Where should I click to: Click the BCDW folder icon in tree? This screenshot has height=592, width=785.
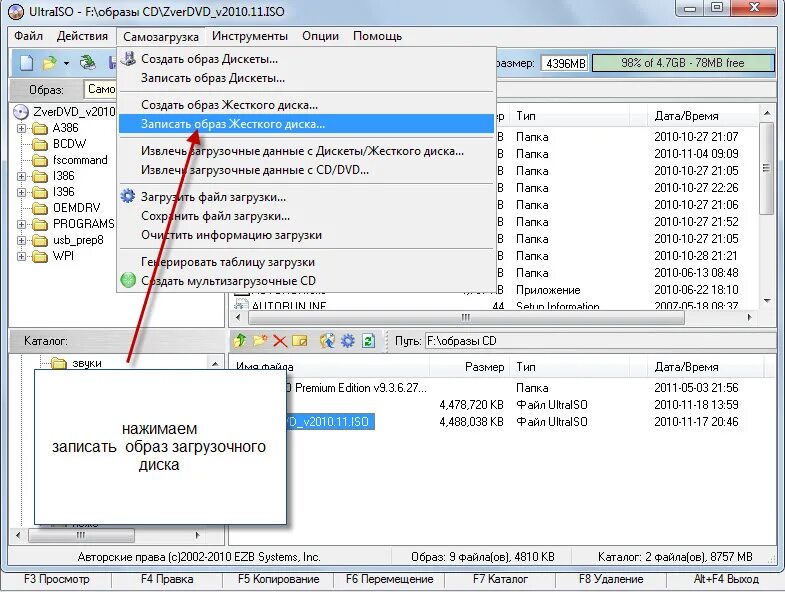(40, 144)
